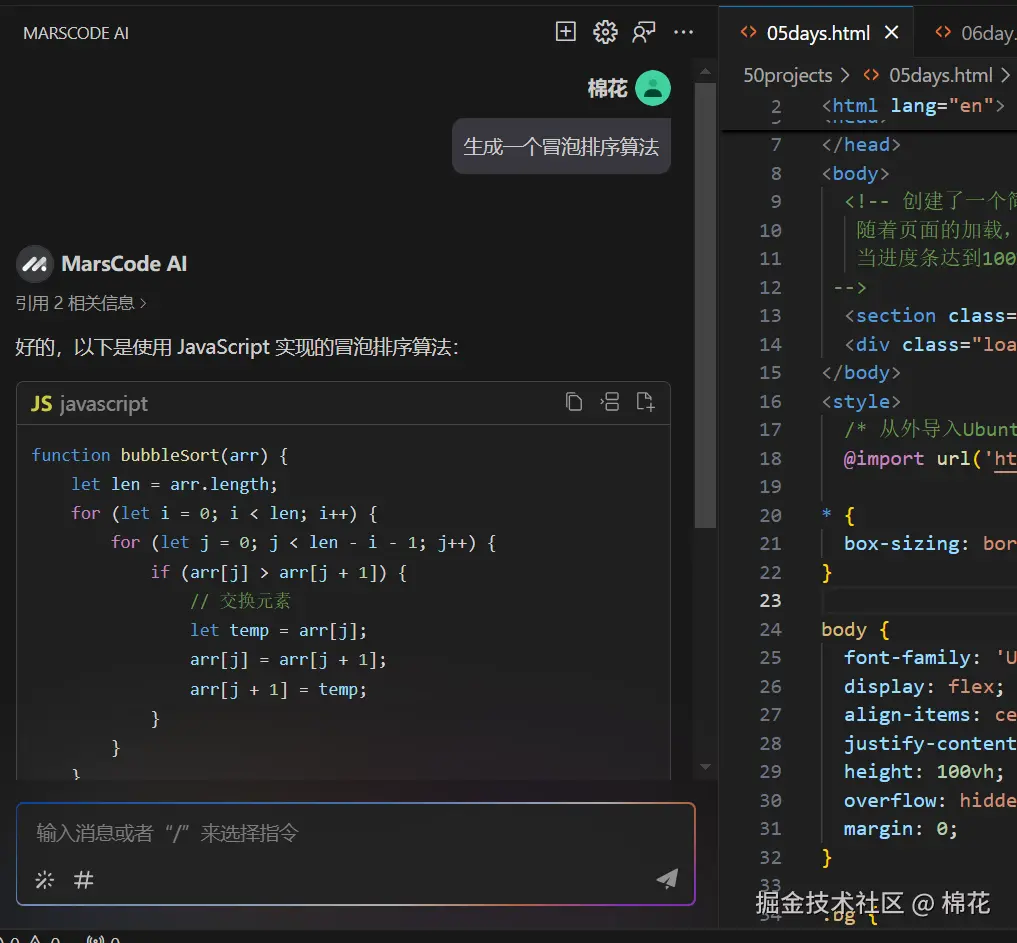Click let len = arr.length code line
Screen dimensions: 1017x943
click(x=174, y=484)
